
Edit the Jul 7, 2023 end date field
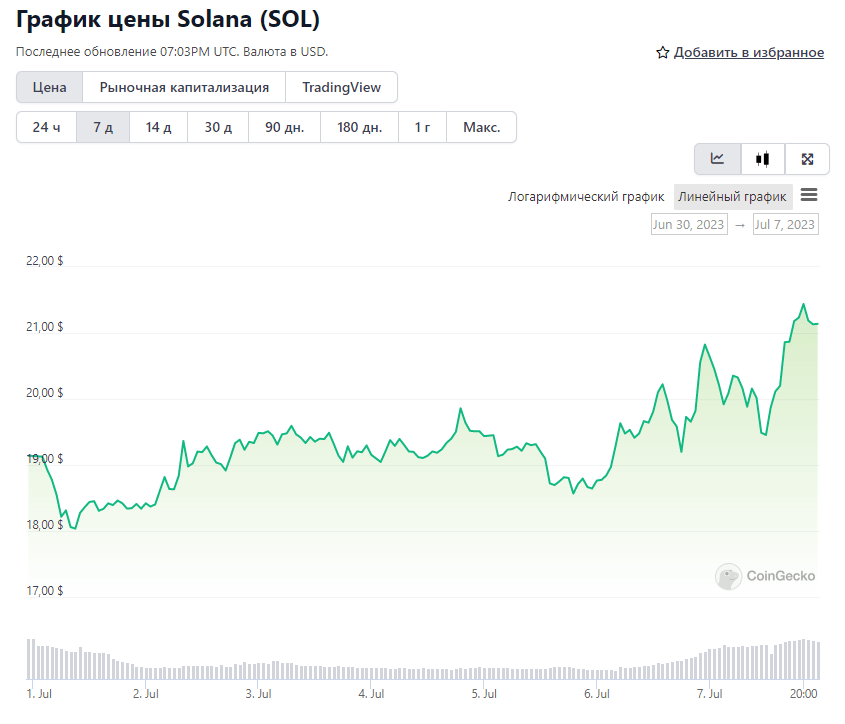click(785, 224)
